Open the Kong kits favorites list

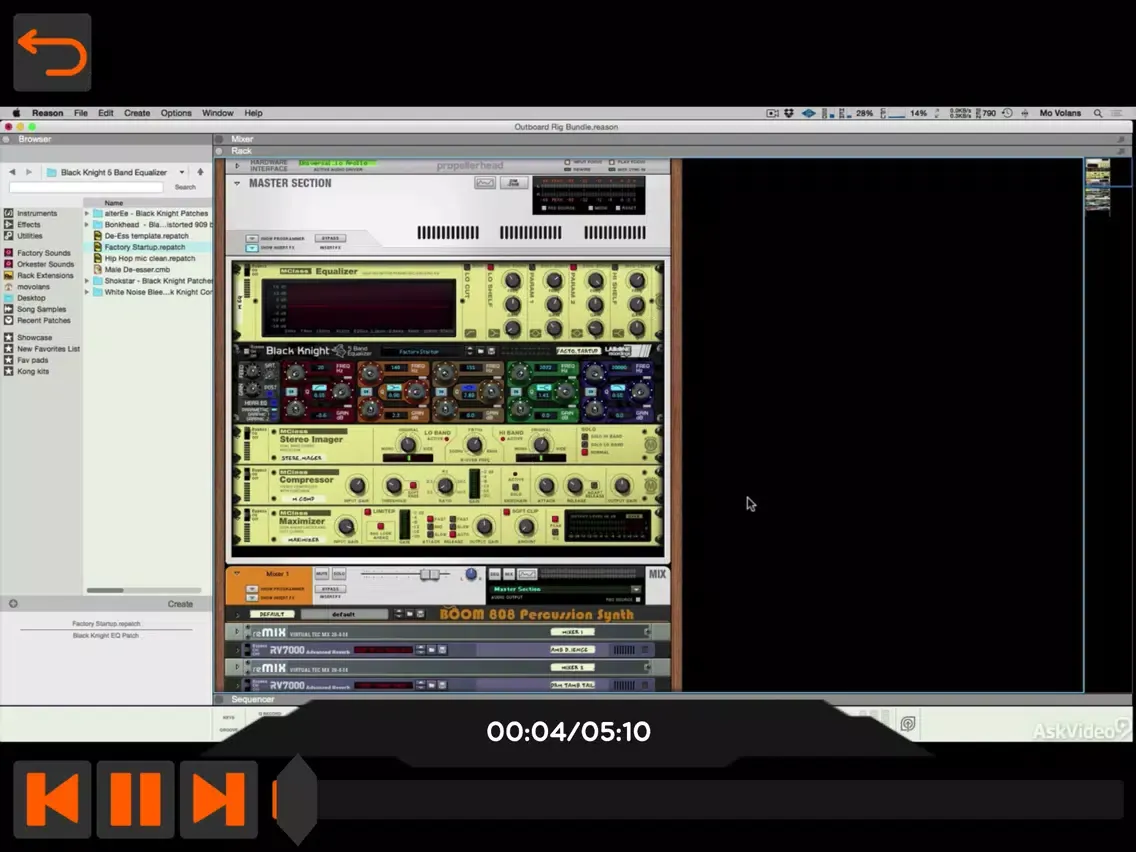pyautogui.click(x=33, y=371)
